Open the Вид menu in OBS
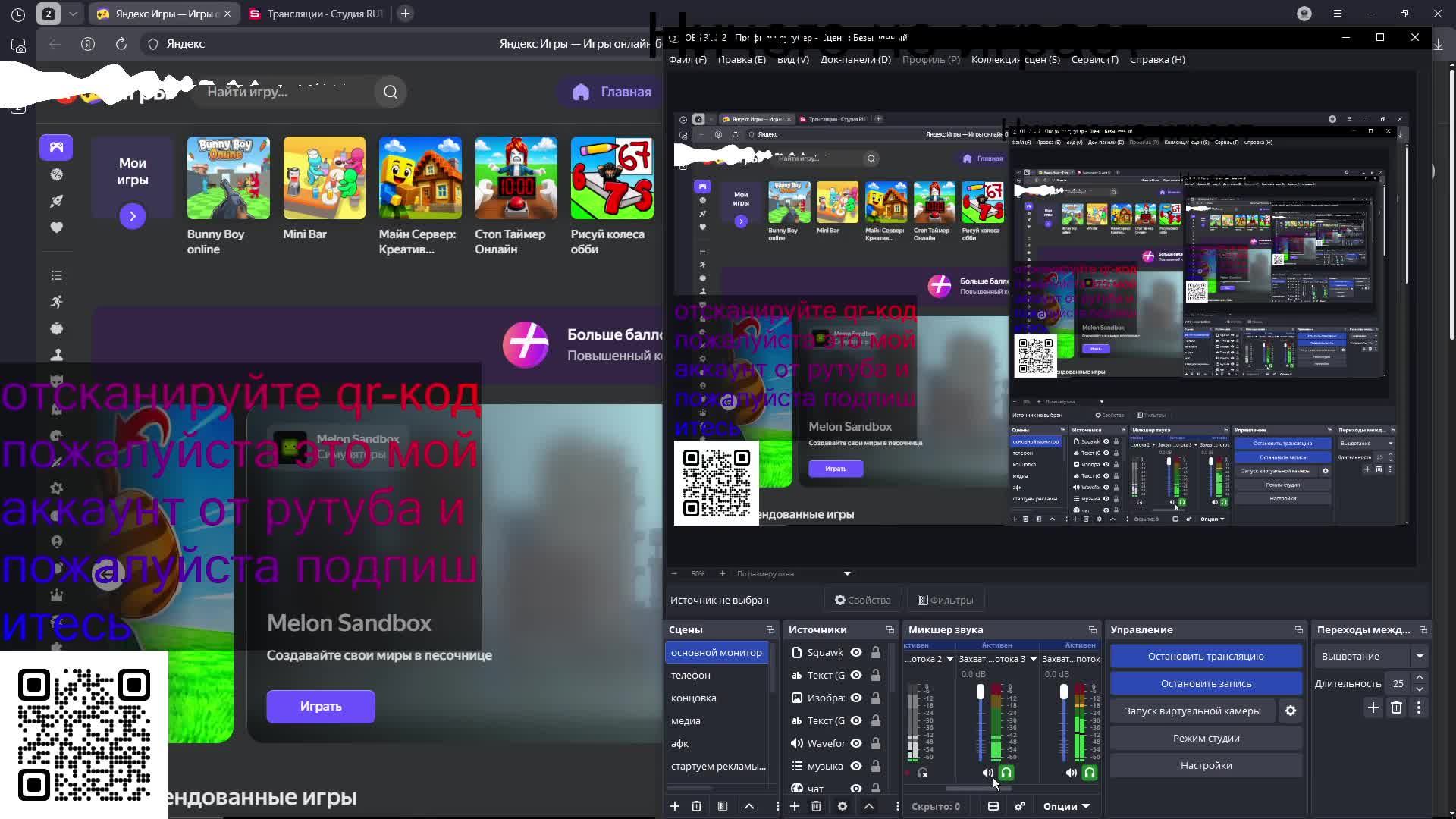The width and height of the screenshot is (1456, 819). (x=793, y=59)
